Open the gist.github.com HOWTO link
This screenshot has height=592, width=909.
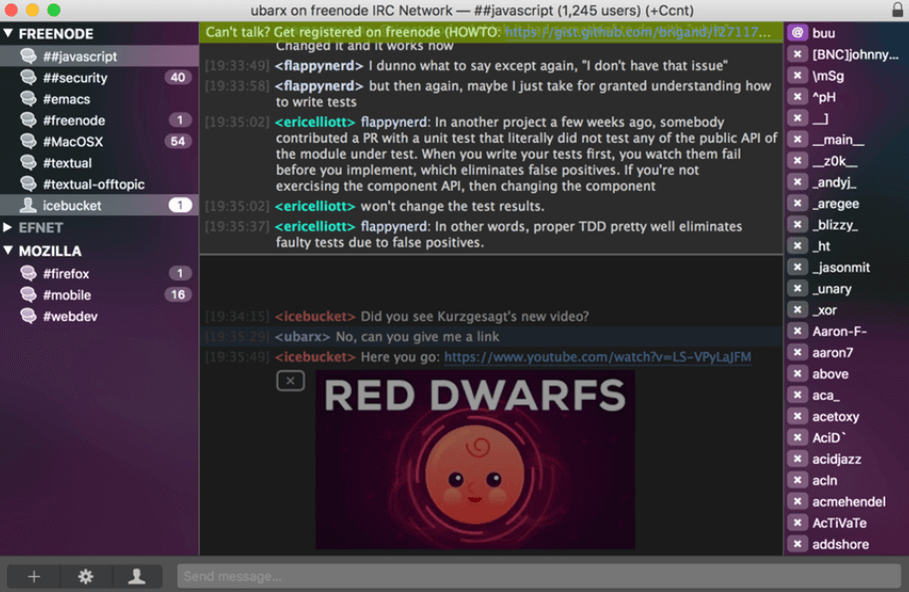[x=638, y=32]
